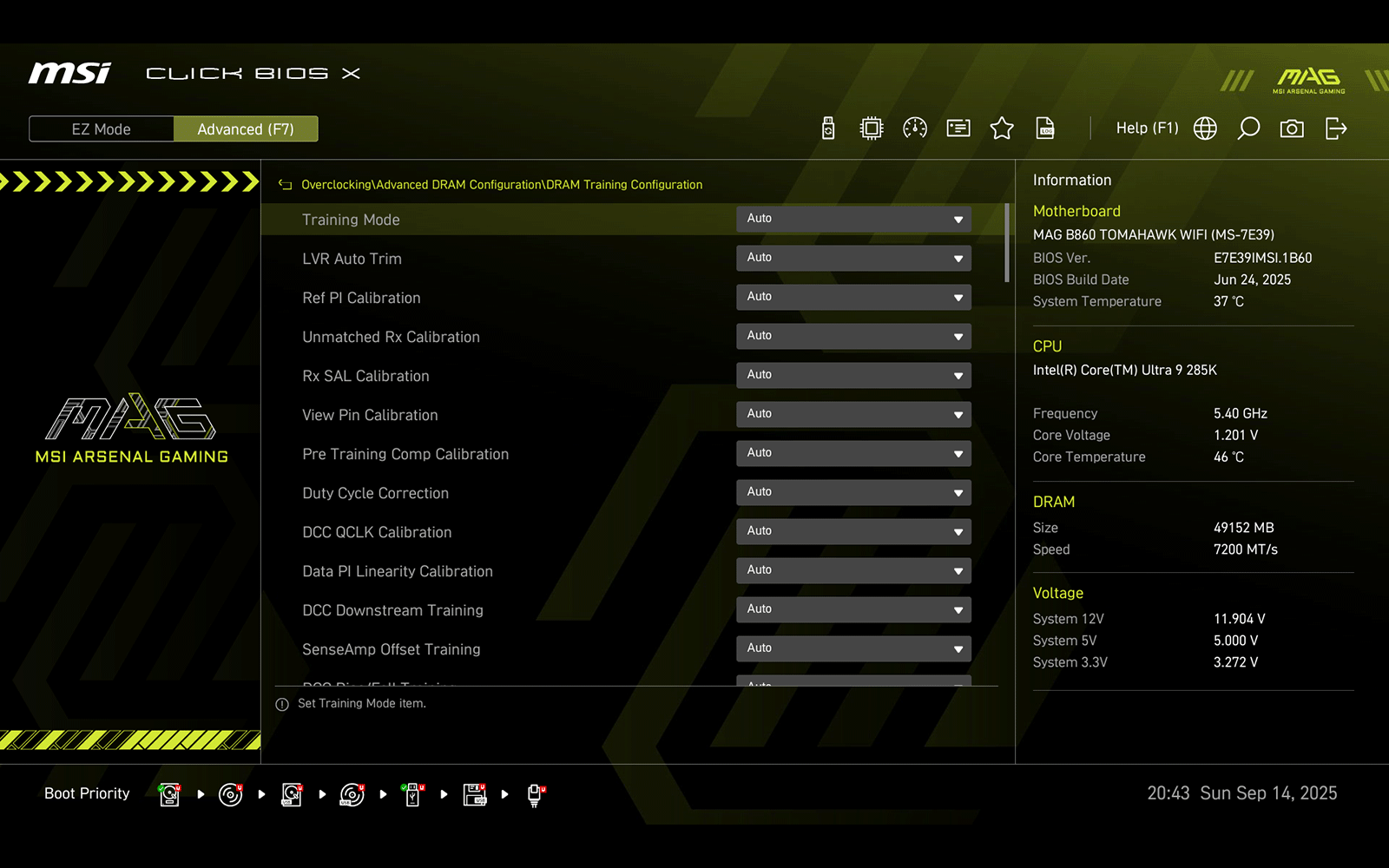Open language selection globe icon

(x=1205, y=128)
